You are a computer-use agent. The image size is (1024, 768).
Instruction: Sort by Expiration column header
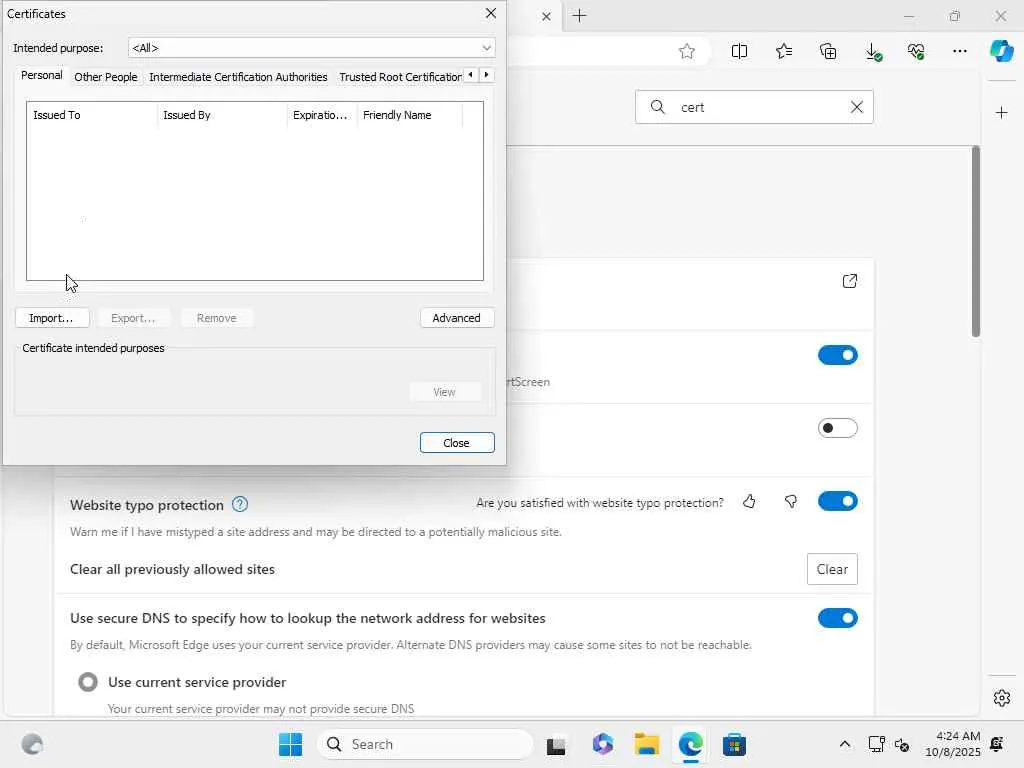(x=322, y=115)
